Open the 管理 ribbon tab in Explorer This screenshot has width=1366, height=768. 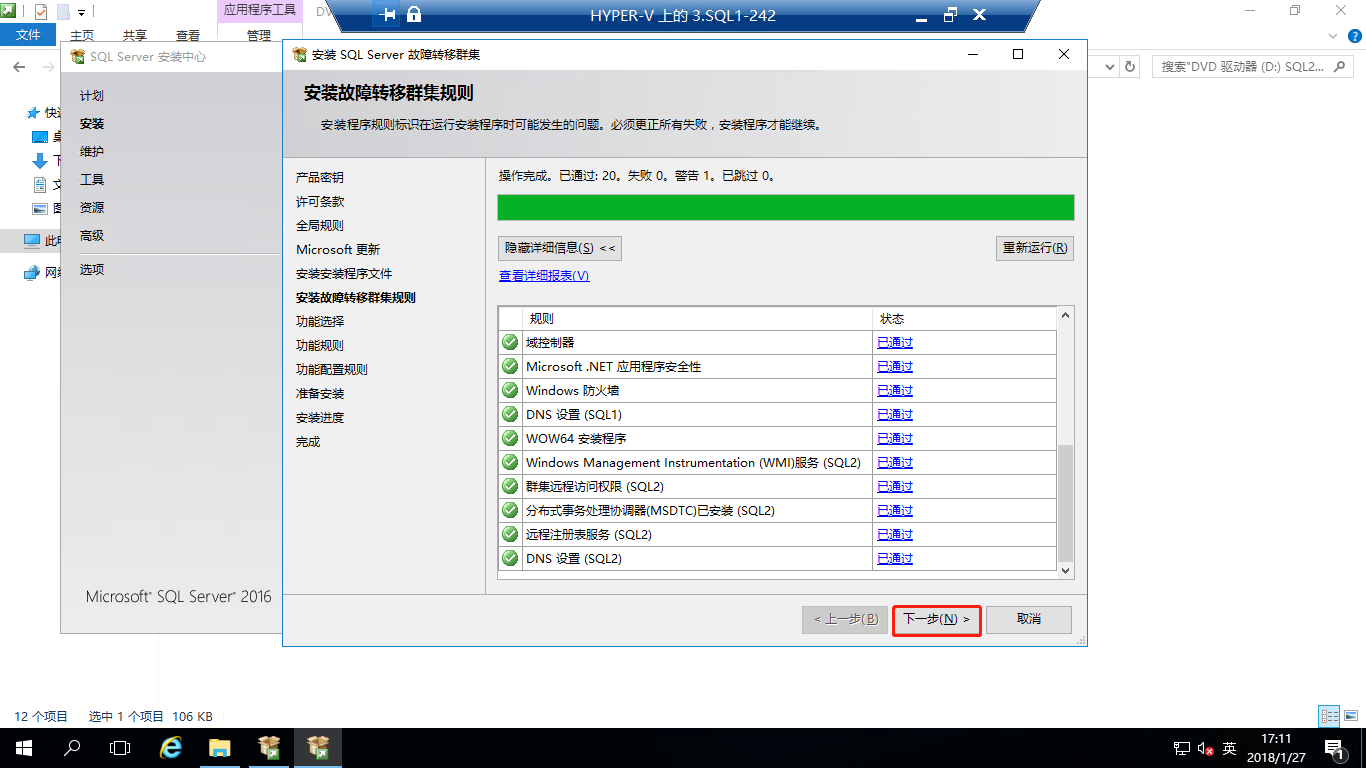click(x=259, y=36)
